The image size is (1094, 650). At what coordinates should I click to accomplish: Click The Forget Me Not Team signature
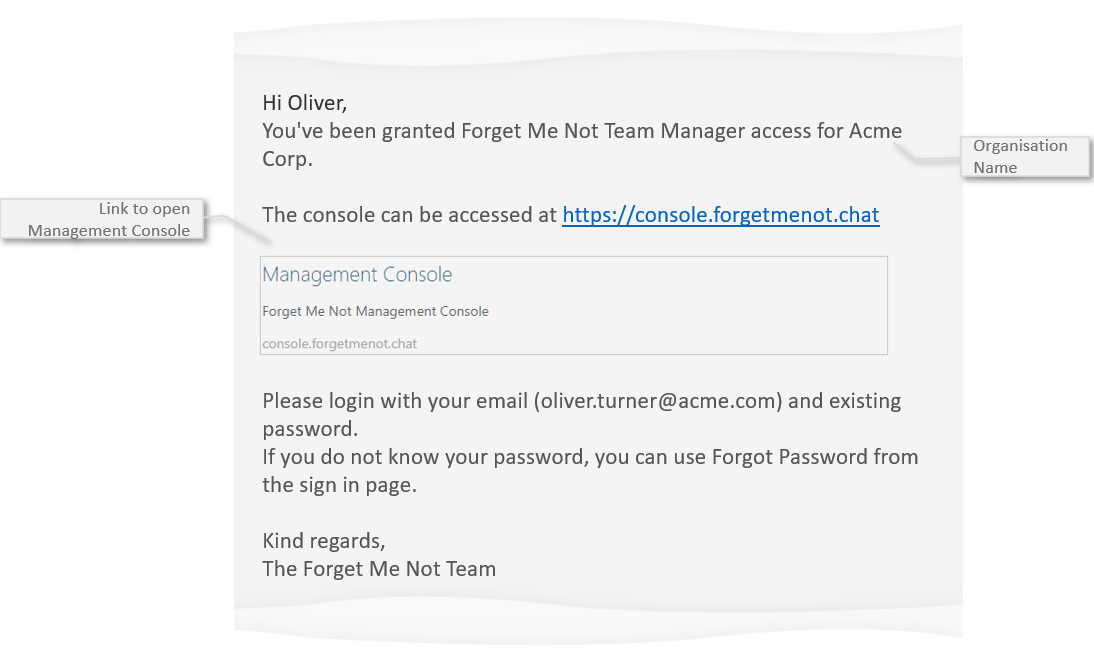pyautogui.click(x=379, y=569)
